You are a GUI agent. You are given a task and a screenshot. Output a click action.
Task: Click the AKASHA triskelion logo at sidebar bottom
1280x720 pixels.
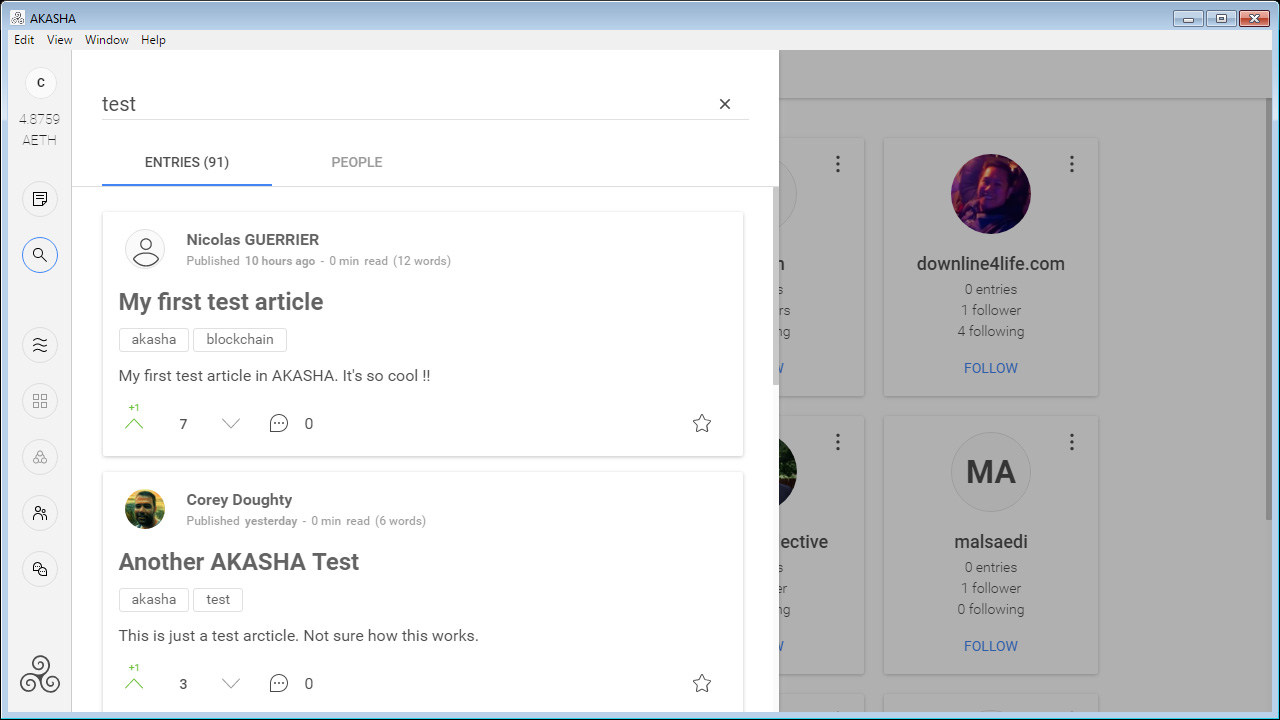(x=40, y=674)
